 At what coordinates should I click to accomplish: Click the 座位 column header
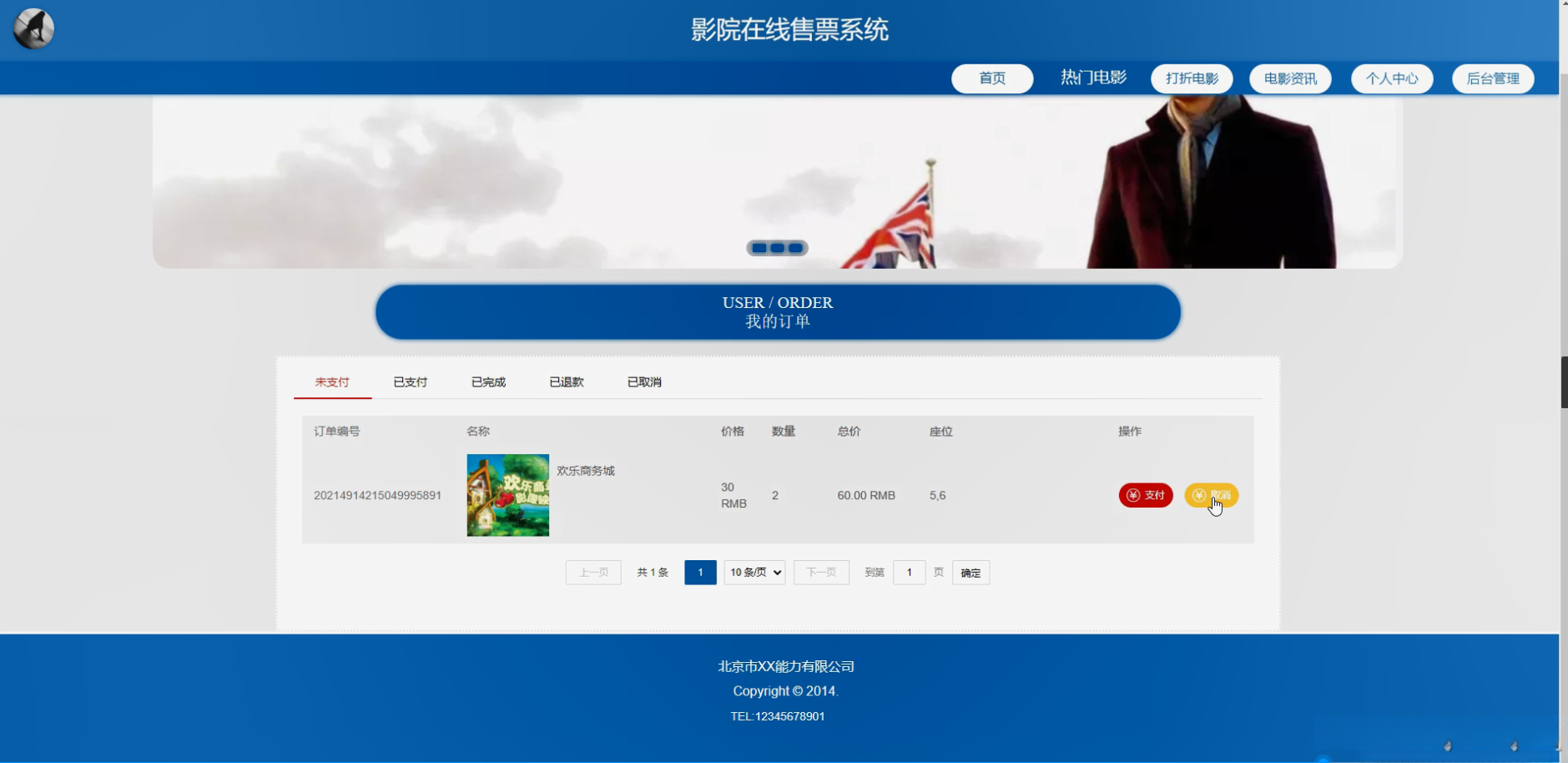tap(941, 432)
